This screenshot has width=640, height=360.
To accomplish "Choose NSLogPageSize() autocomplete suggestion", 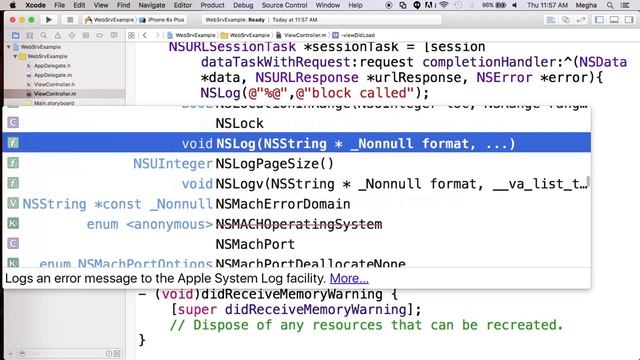I will click(297, 163).
